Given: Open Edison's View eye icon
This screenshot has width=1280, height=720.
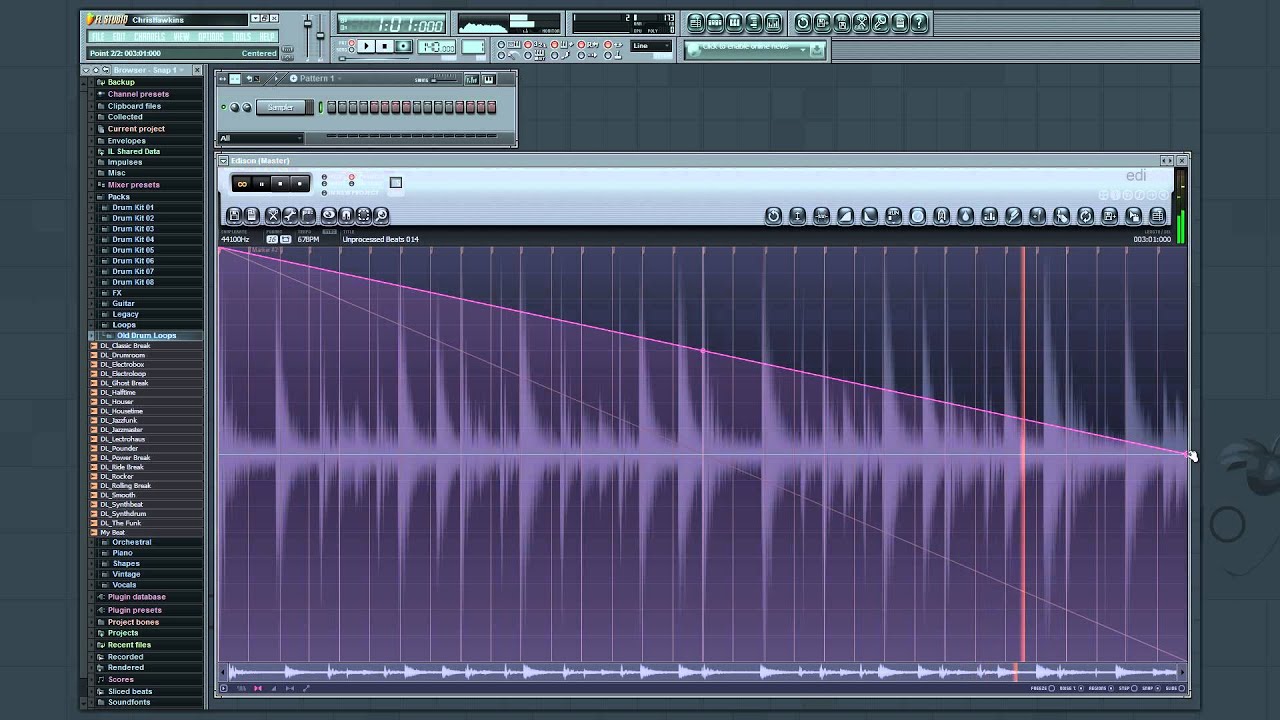Looking at the screenshot, I should (x=329, y=215).
